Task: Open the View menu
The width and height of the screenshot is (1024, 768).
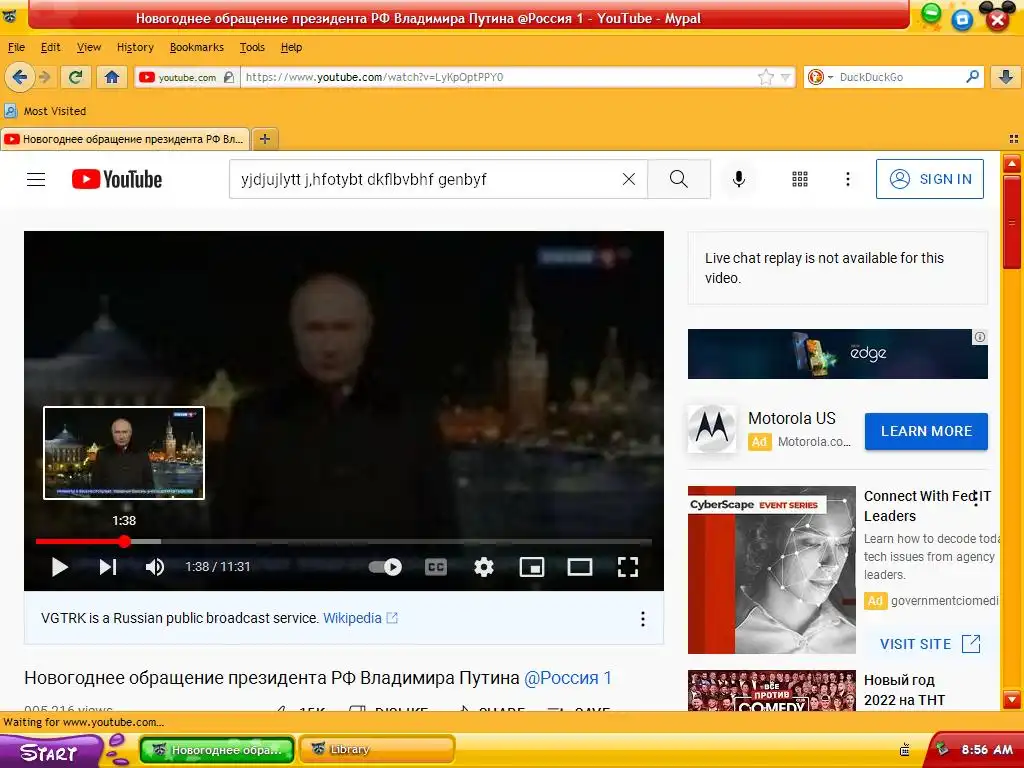Action: pos(89,47)
